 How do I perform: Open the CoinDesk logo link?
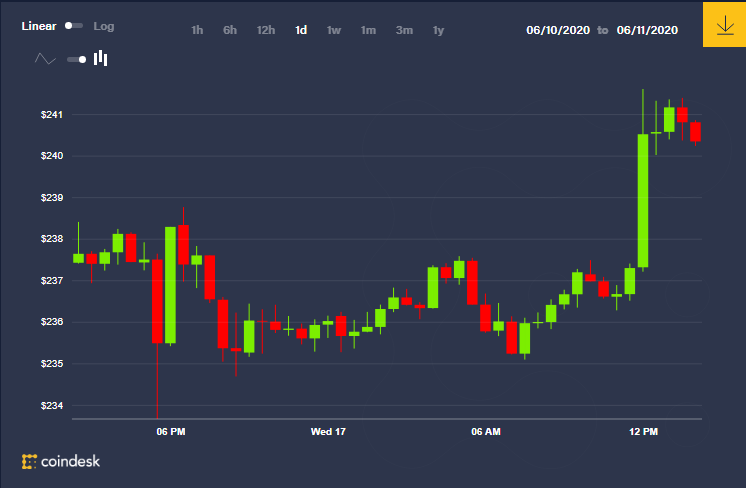coord(61,461)
